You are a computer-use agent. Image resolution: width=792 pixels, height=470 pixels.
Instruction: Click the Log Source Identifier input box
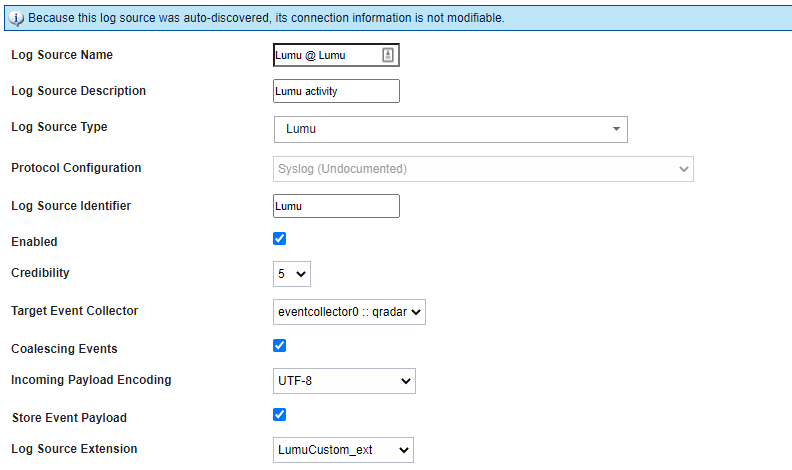(x=336, y=206)
